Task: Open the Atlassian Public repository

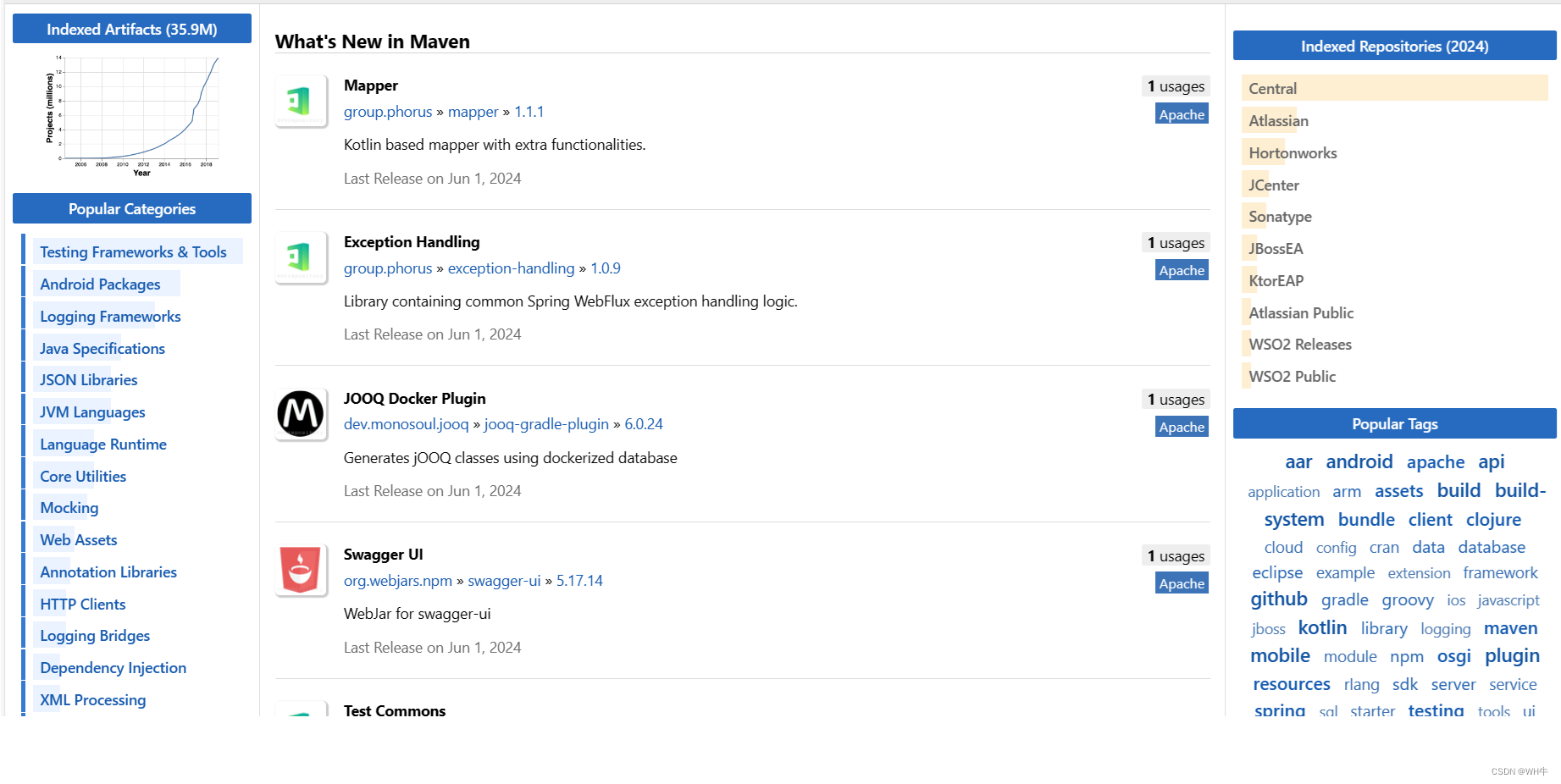Action: pyautogui.click(x=1301, y=313)
